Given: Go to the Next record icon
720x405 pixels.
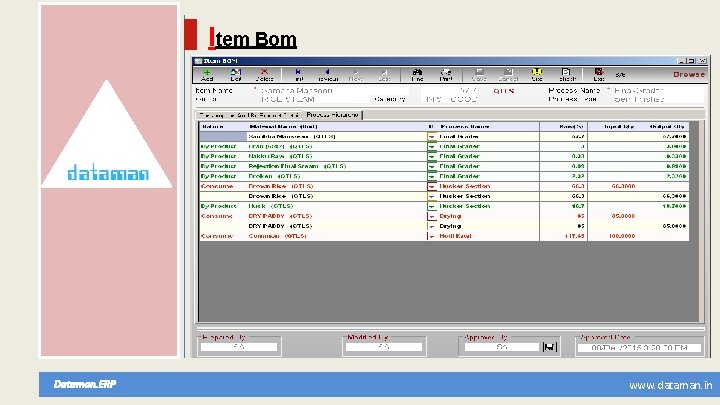Looking at the screenshot, I should click(355, 73).
